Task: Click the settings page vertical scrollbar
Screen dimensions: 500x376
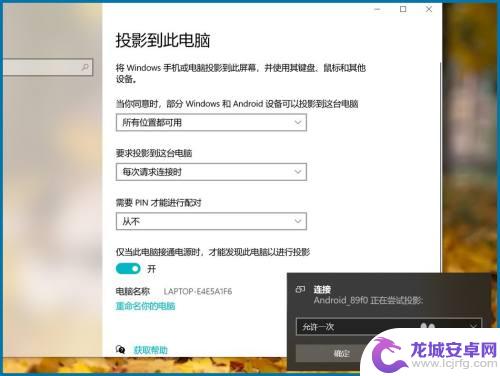Action: [x=441, y=167]
